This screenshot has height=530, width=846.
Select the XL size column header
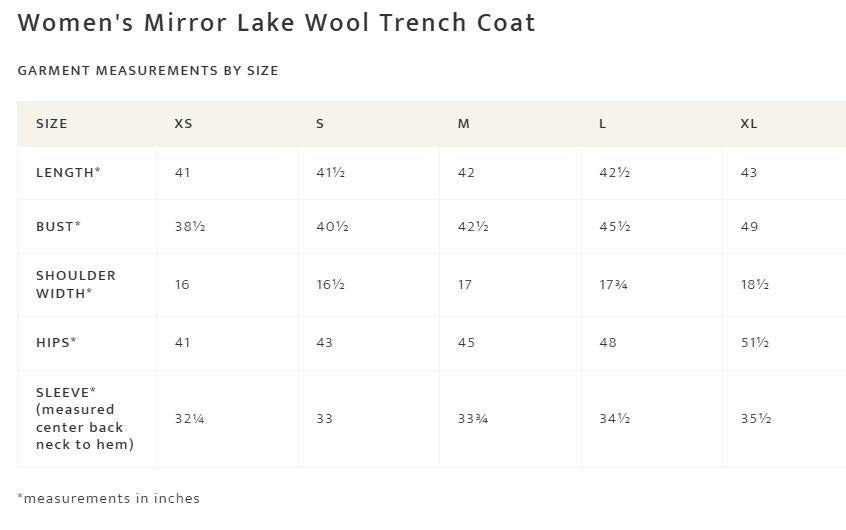(x=749, y=124)
